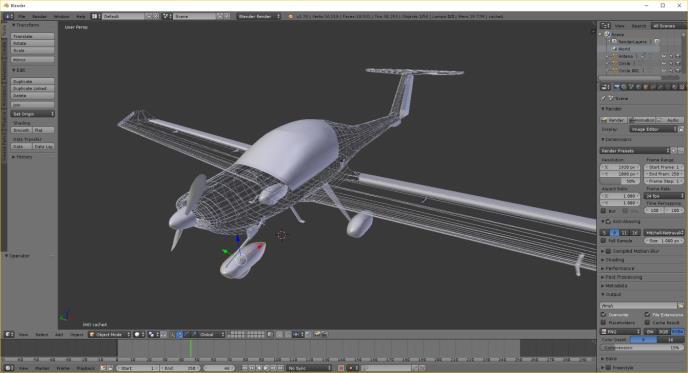This screenshot has width=688, height=373.
Task: Open the Playback menu in timeline
Action: pyautogui.click(x=86, y=368)
